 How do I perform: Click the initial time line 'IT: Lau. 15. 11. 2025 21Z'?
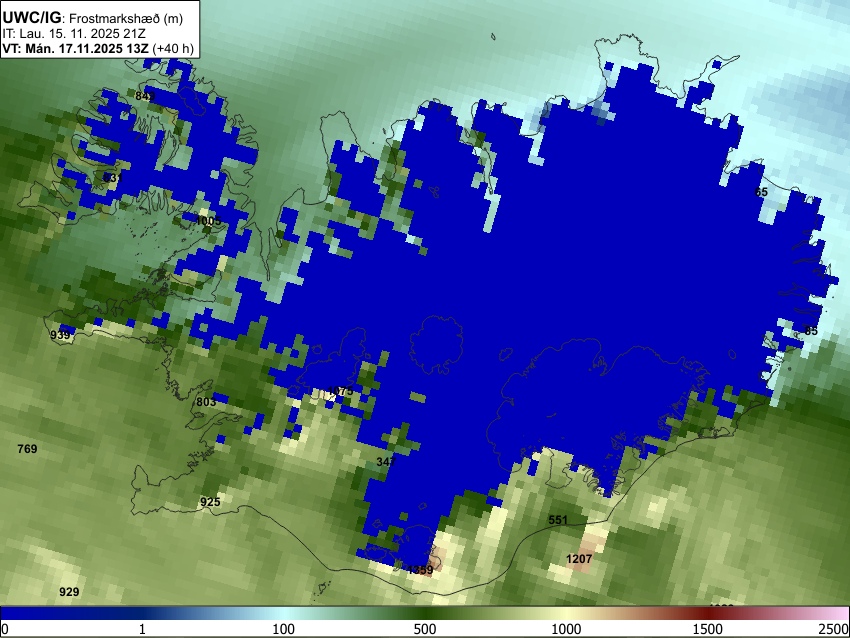click(x=74, y=34)
